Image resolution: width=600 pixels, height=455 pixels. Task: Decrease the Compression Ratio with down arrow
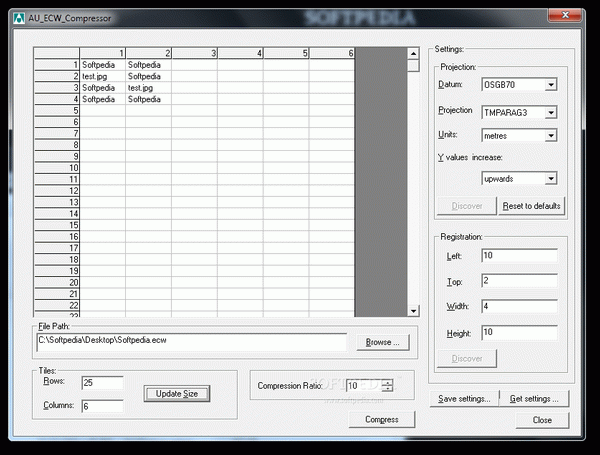click(x=387, y=389)
